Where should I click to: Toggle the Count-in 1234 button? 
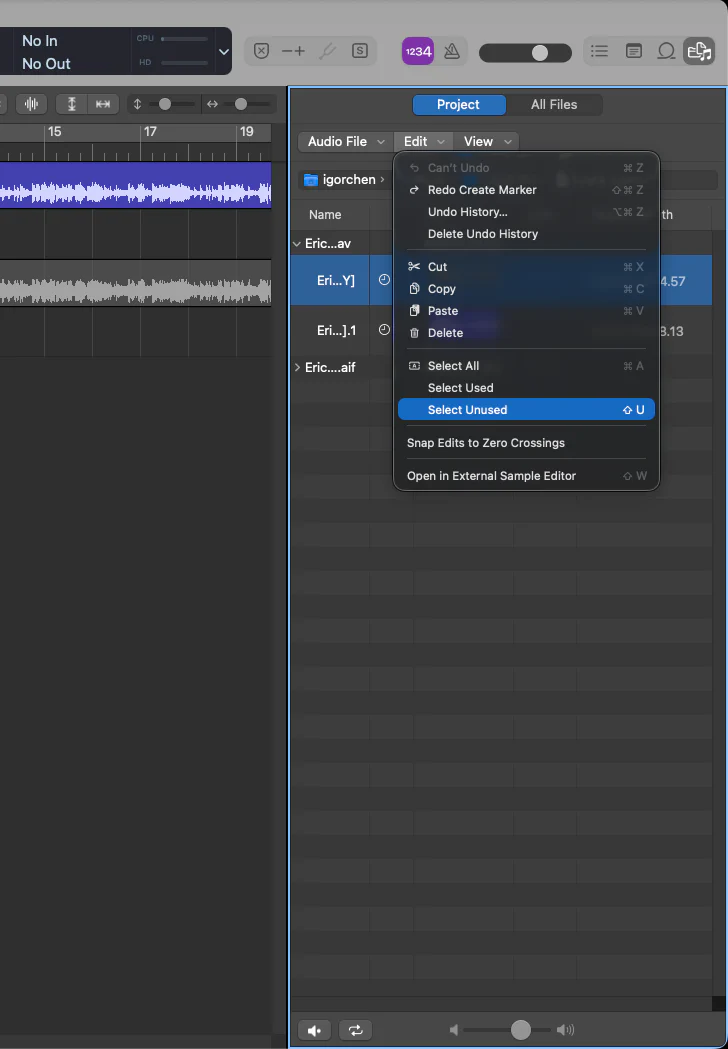(418, 52)
